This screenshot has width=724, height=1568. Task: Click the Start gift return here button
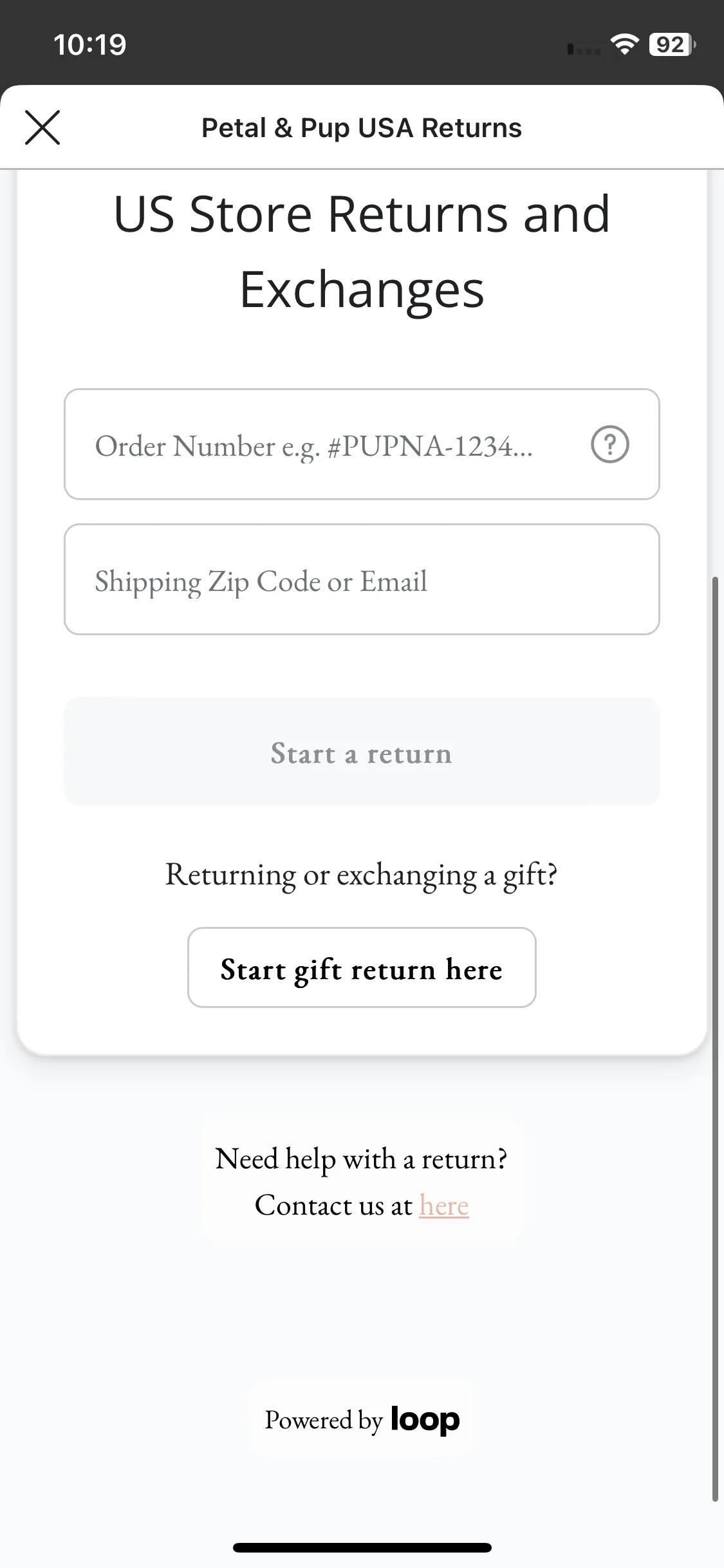click(362, 967)
